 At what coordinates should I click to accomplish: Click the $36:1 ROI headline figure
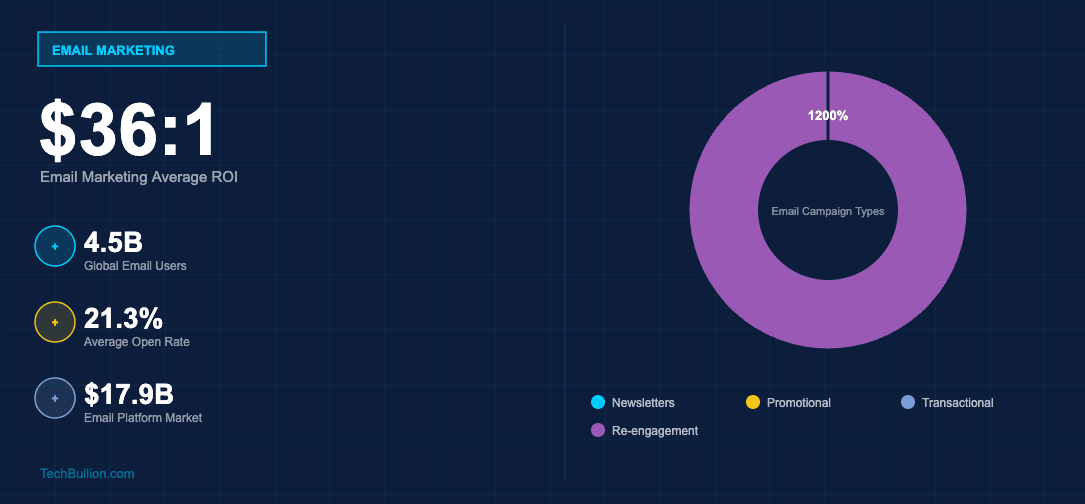point(128,131)
